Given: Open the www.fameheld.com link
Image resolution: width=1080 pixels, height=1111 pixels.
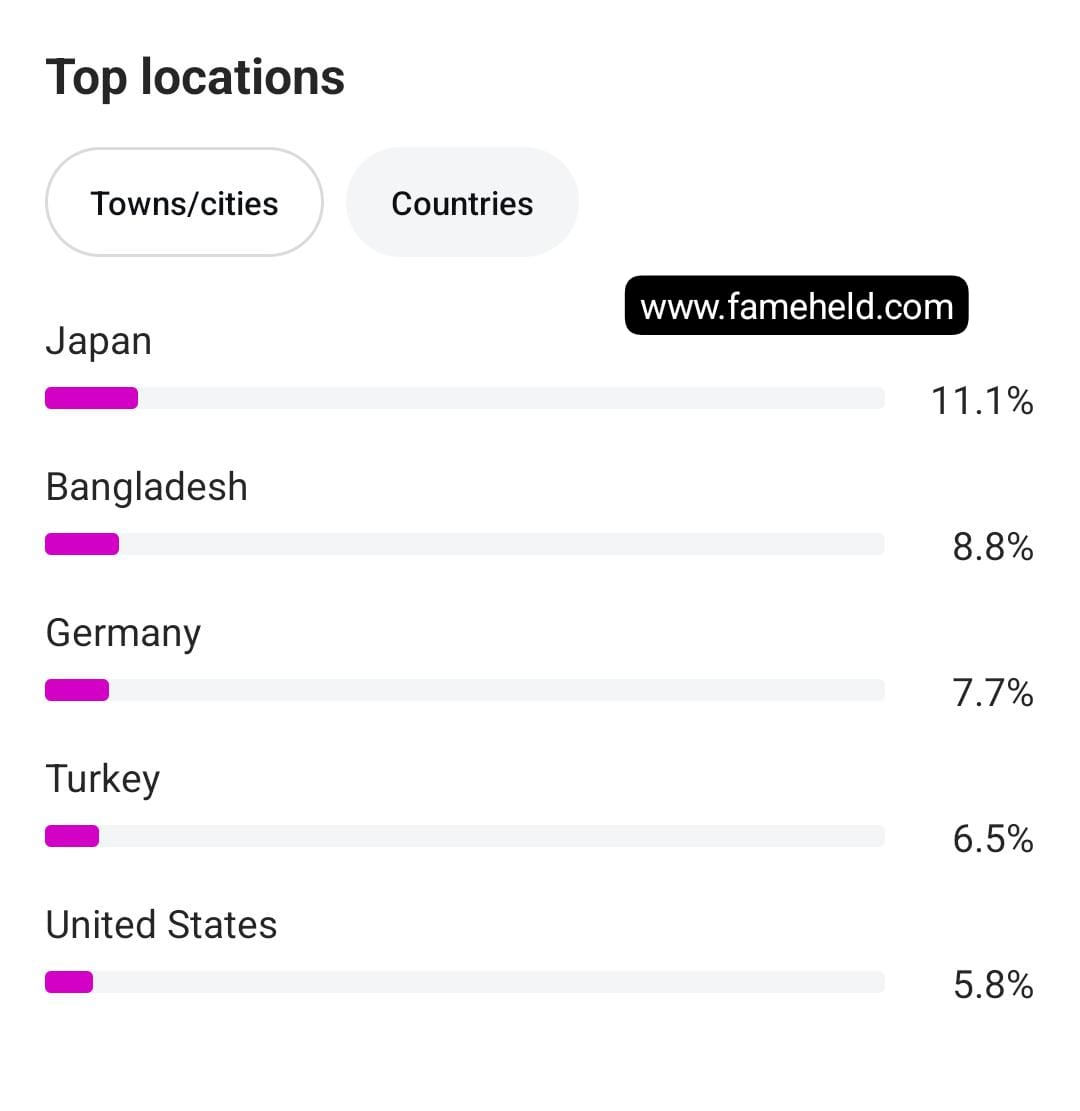Looking at the screenshot, I should [797, 305].
